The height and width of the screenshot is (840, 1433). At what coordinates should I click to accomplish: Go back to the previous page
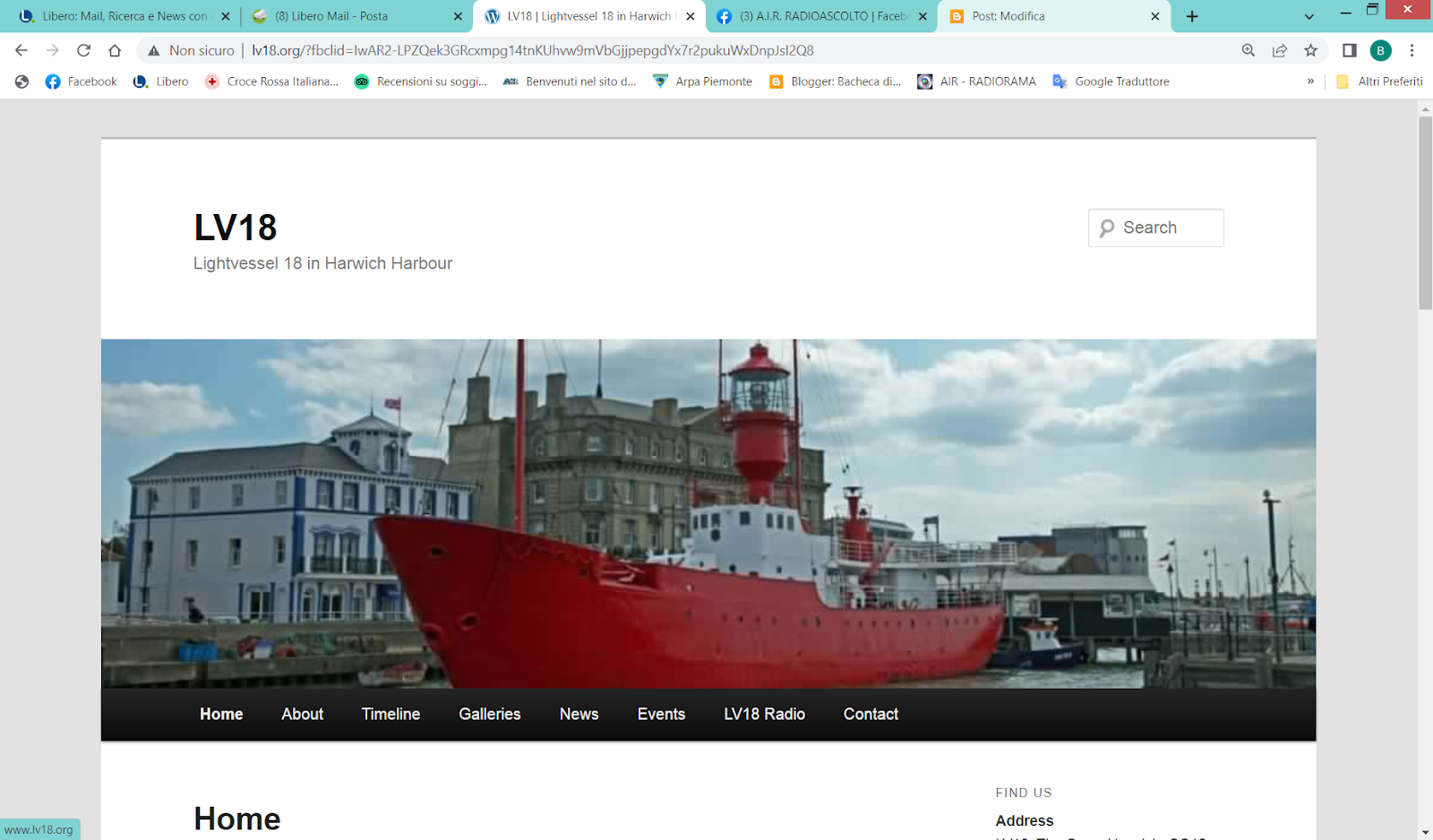click(x=21, y=50)
